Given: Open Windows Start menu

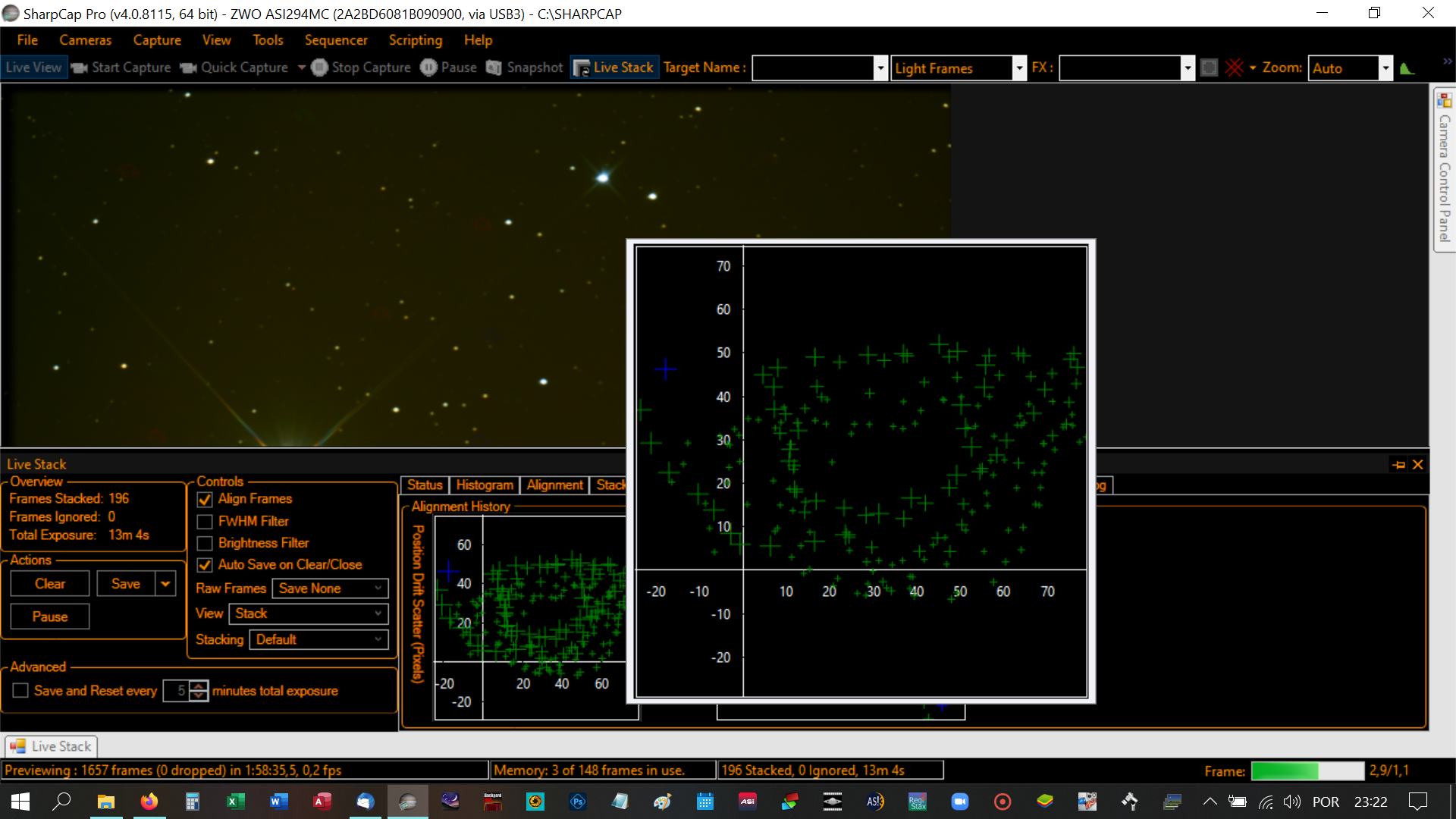Looking at the screenshot, I should (20, 802).
